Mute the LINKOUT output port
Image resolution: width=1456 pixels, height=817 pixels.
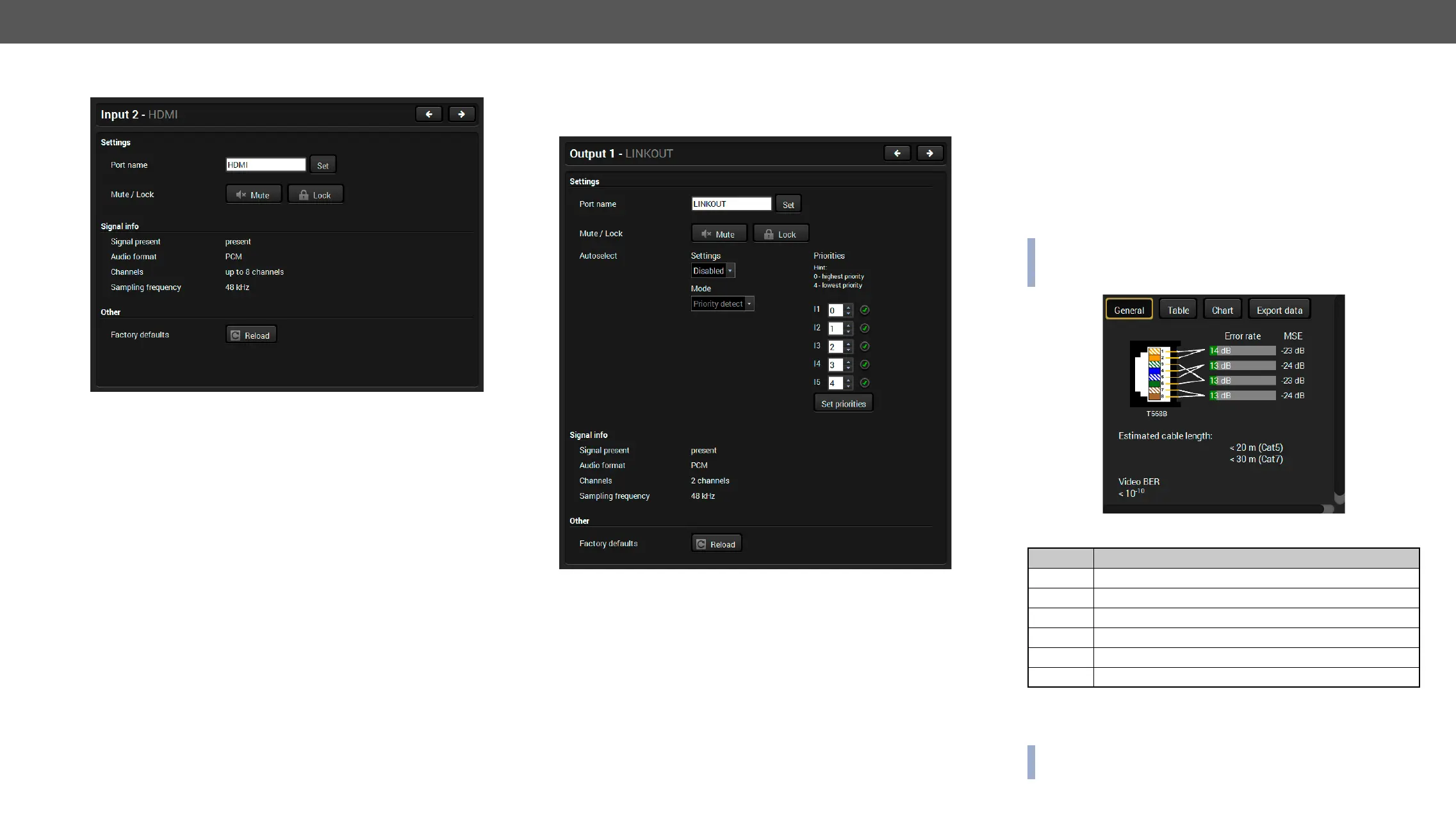point(719,234)
